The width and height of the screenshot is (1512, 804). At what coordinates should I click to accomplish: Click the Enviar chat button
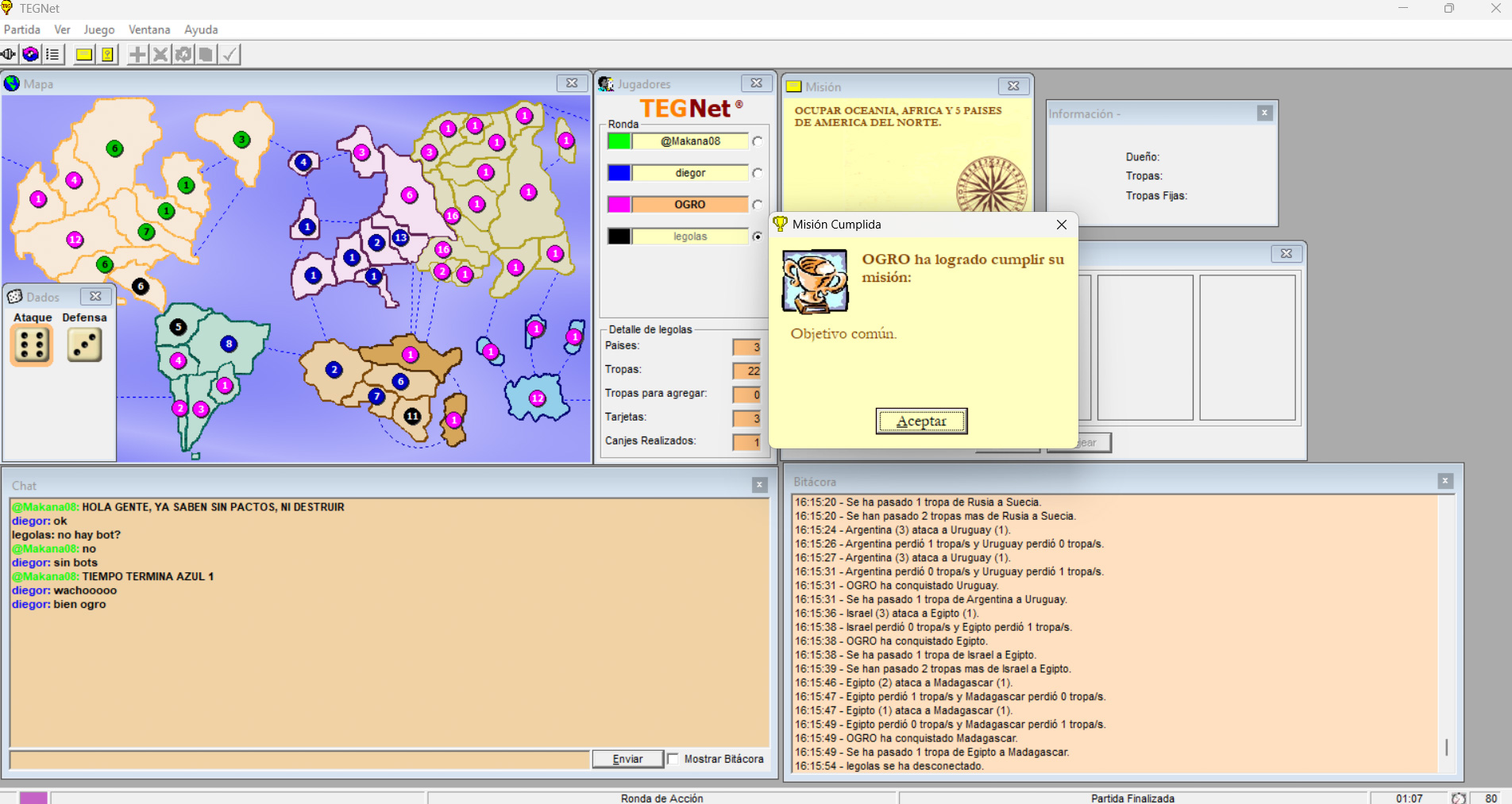pos(627,759)
